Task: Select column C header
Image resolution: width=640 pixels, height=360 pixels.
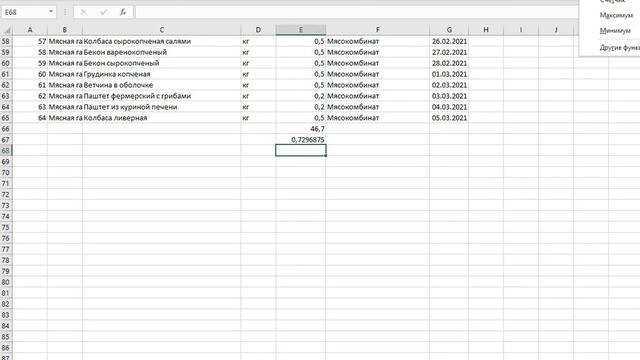Action: pos(162,30)
